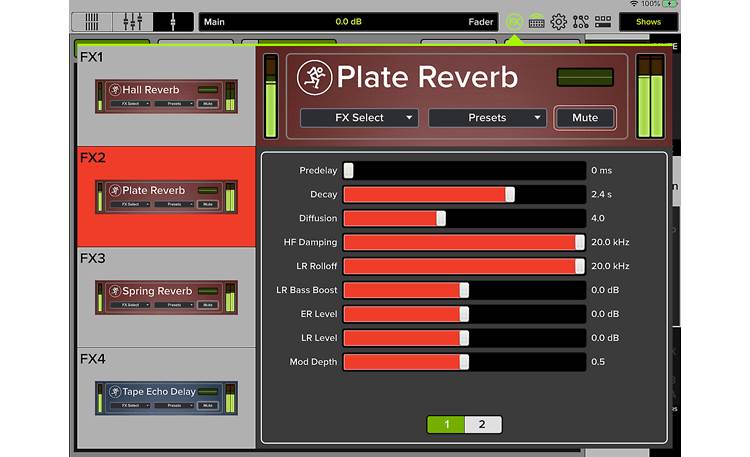The width and height of the screenshot is (750, 457).
Task: Tap the Wi-Fi status icon
Action: pos(634,4)
